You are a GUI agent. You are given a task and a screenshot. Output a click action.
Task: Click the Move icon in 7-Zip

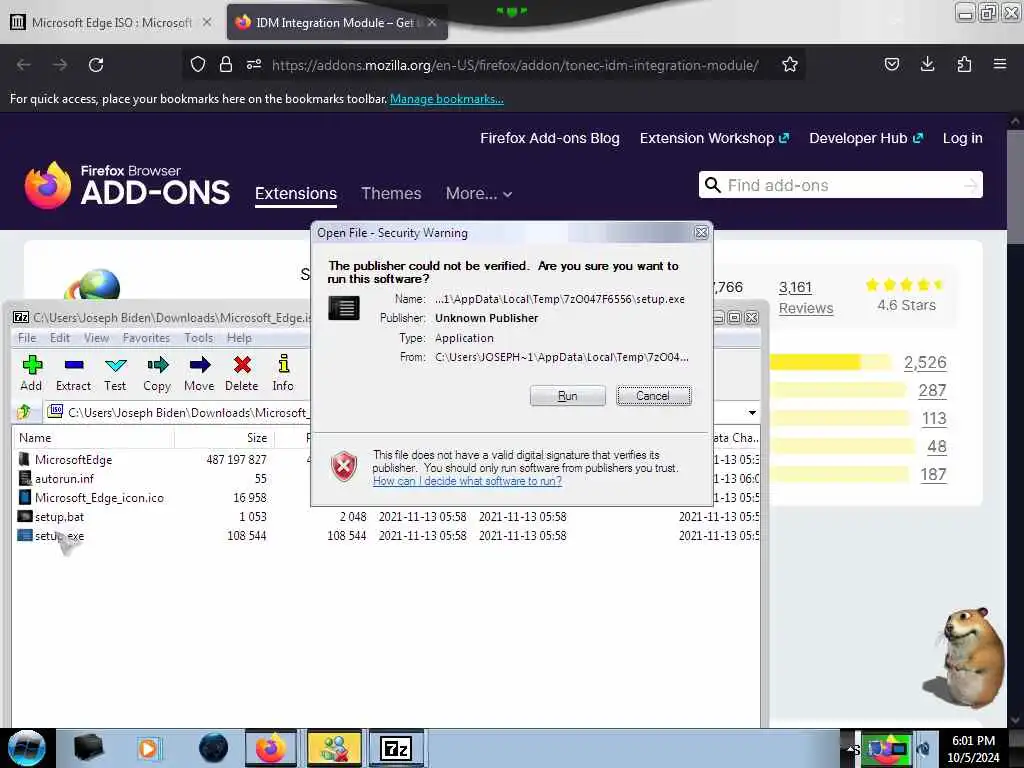[199, 373]
